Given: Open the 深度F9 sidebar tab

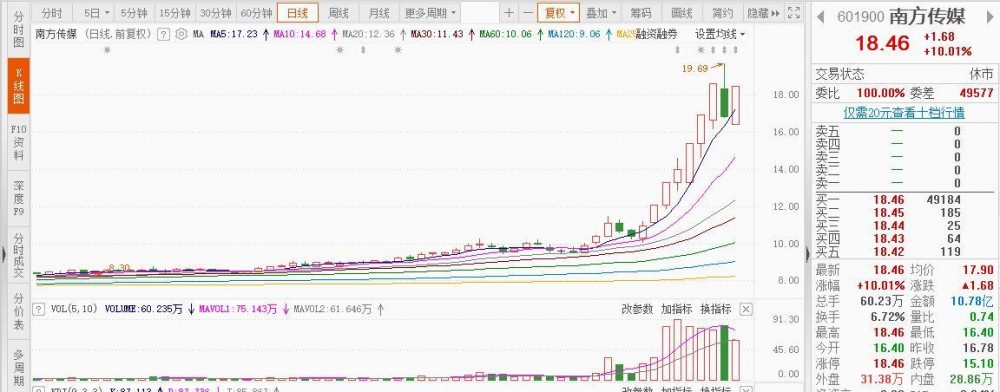Looking at the screenshot, I should [x=18, y=198].
